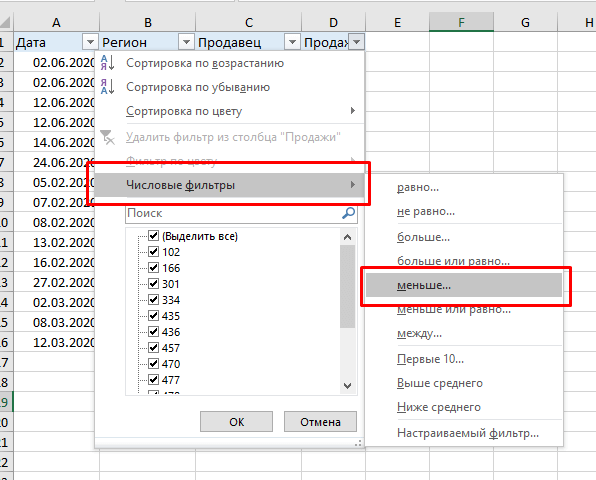Open the Числовые фильтры menu item
The width and height of the screenshot is (596, 480).
click(x=230, y=185)
